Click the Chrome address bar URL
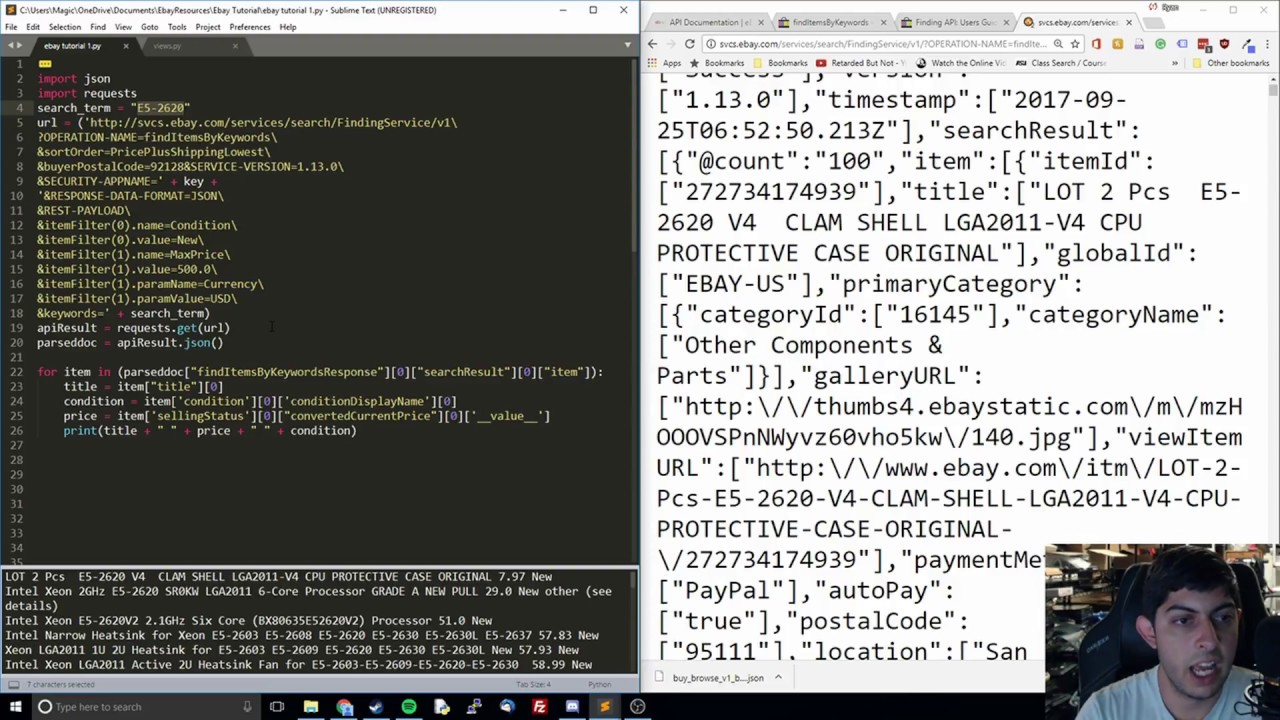This screenshot has height=720, width=1280. coord(880,44)
